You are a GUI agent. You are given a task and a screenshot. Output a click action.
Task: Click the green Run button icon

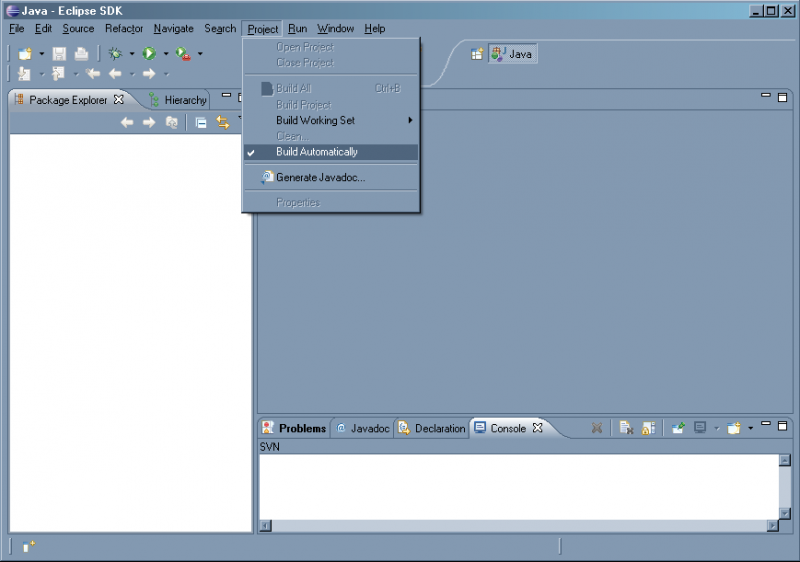pos(149,54)
